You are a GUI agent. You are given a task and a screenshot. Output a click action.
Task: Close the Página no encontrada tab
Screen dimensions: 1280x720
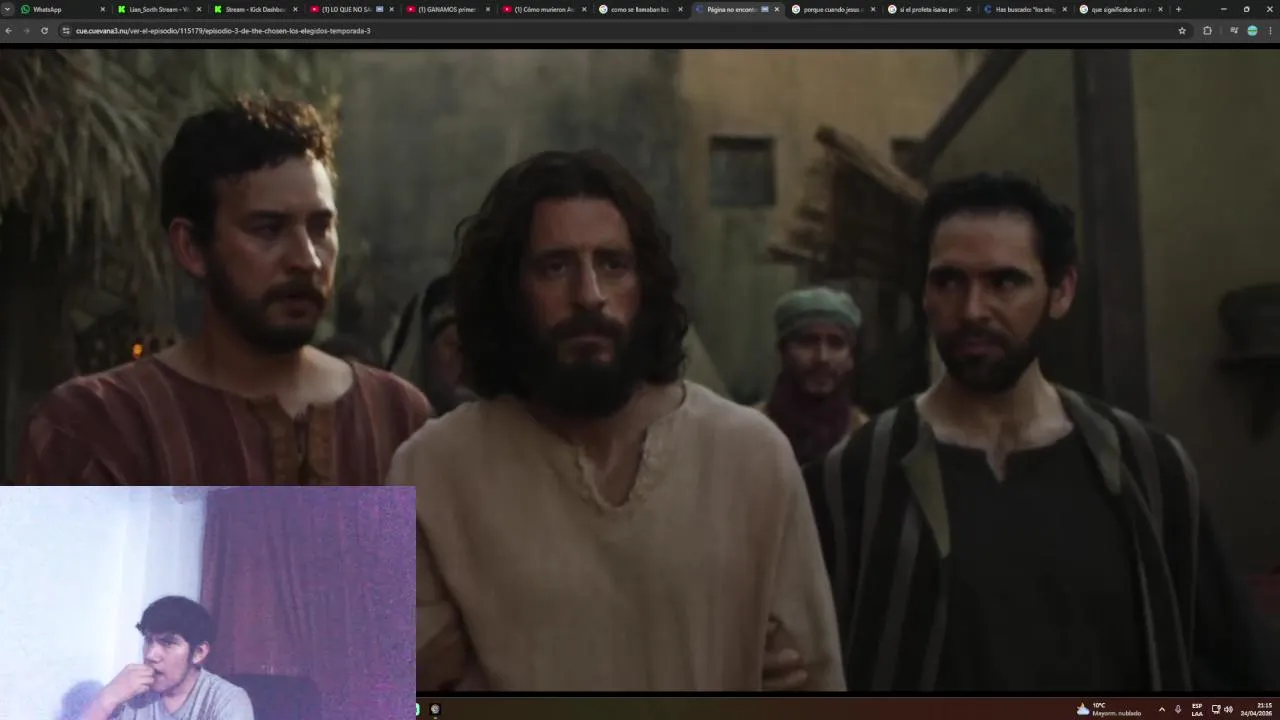776,9
